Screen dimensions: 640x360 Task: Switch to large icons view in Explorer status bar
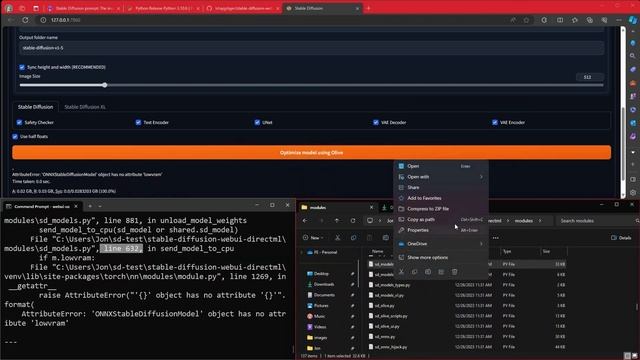click(x=635, y=356)
